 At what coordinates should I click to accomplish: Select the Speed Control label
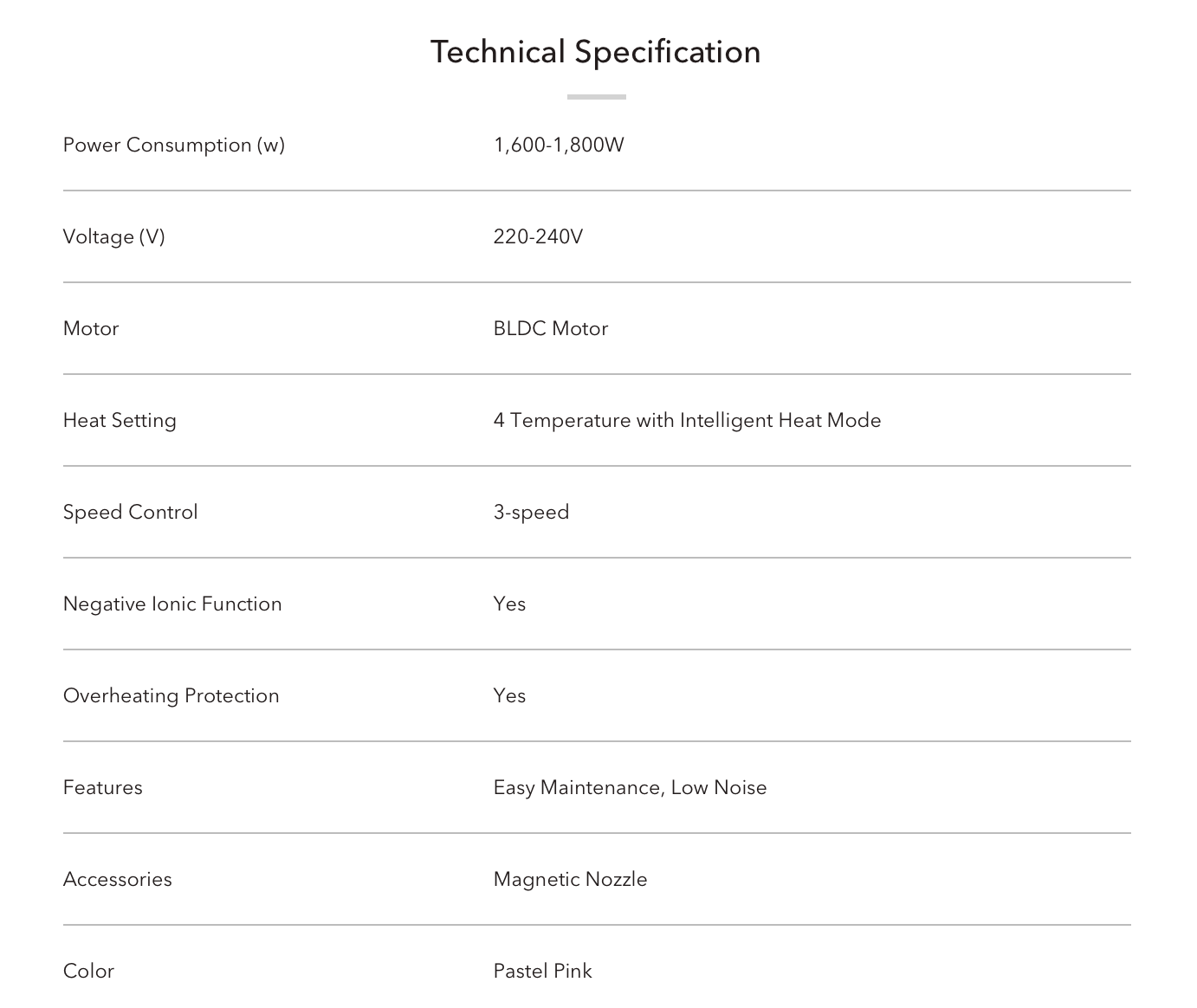tap(131, 512)
